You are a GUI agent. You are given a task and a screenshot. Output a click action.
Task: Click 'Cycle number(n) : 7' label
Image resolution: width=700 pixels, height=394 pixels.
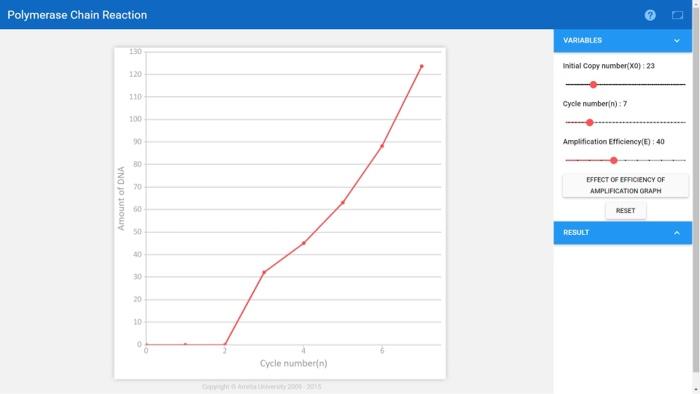pyautogui.click(x=595, y=104)
